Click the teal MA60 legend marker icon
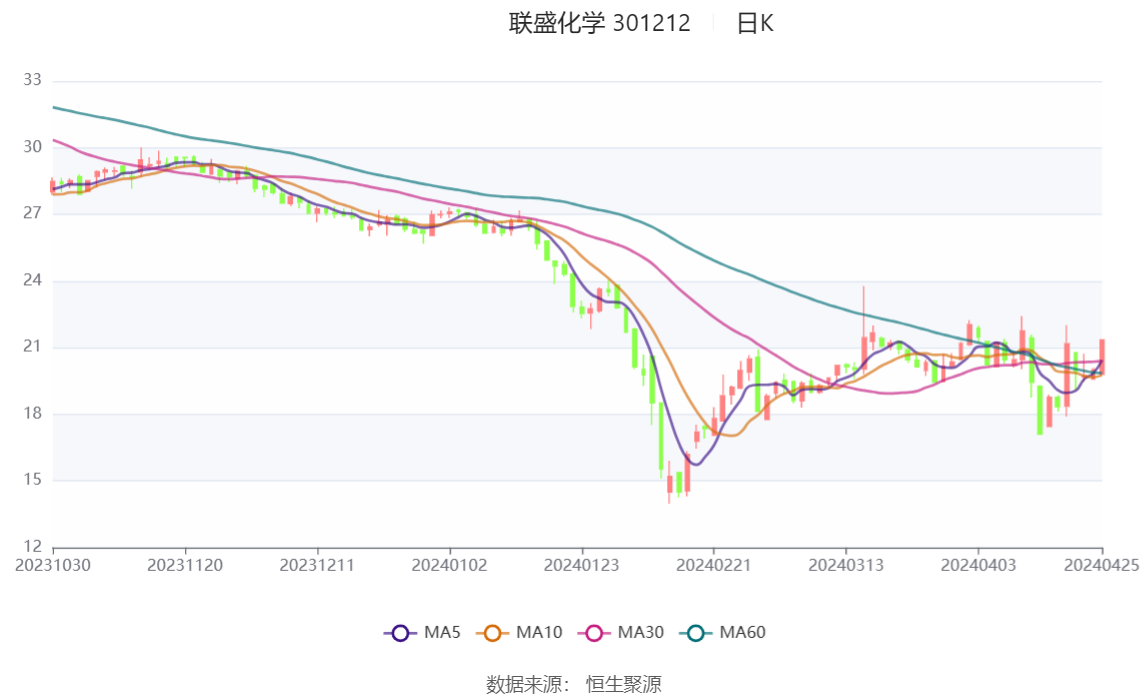 click(x=696, y=633)
